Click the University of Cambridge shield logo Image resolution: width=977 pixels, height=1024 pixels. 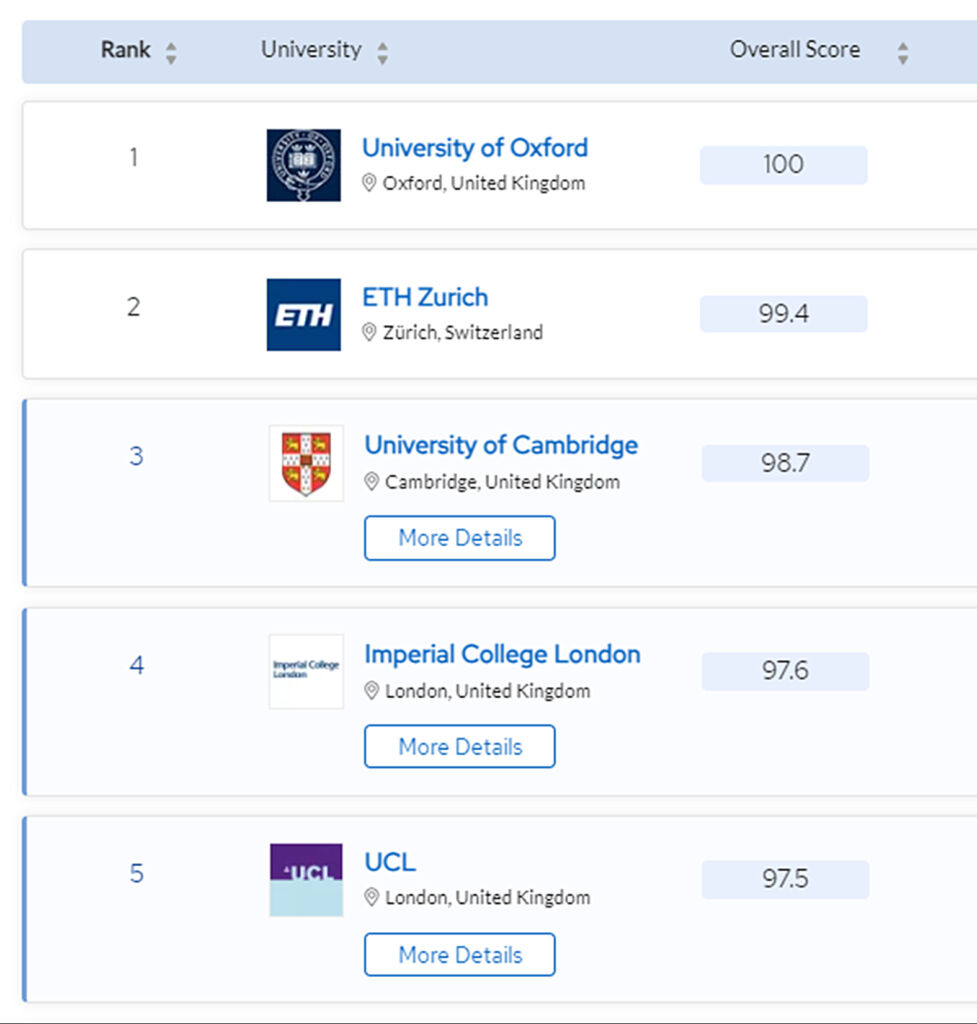[x=306, y=463]
